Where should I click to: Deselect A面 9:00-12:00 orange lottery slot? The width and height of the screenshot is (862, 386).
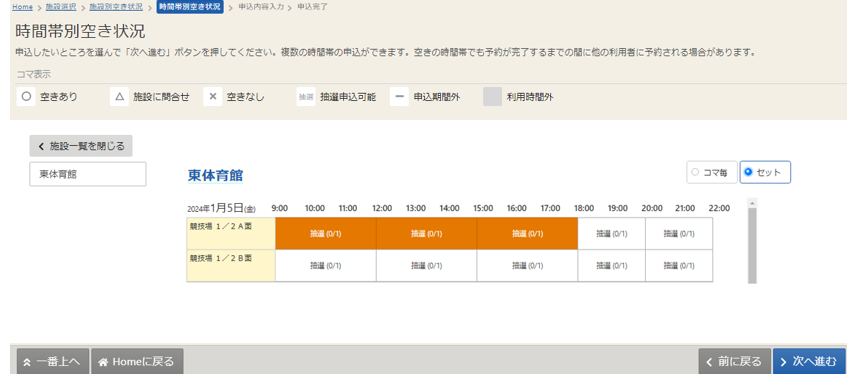click(325, 234)
